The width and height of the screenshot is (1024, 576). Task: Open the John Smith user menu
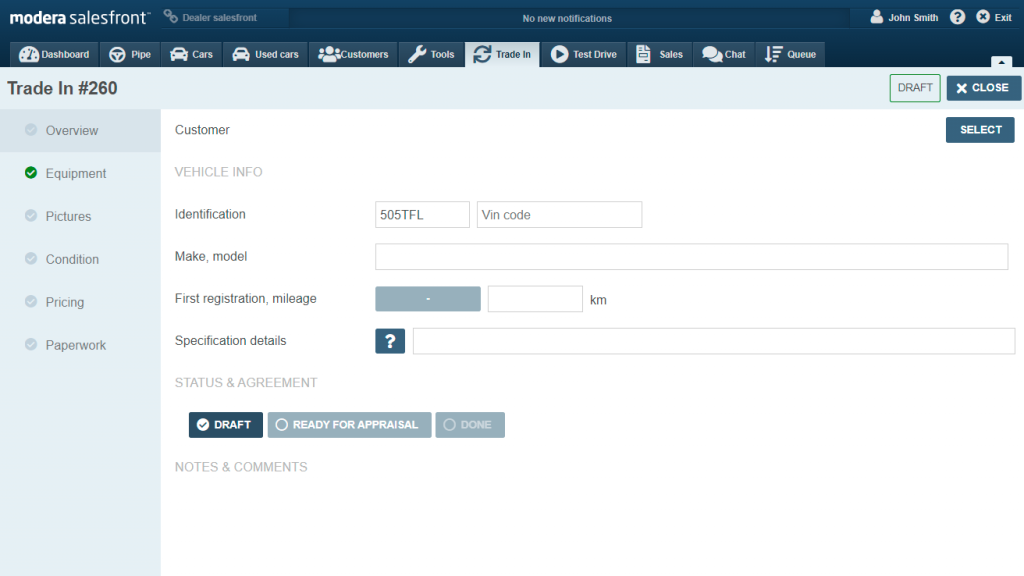pos(904,17)
